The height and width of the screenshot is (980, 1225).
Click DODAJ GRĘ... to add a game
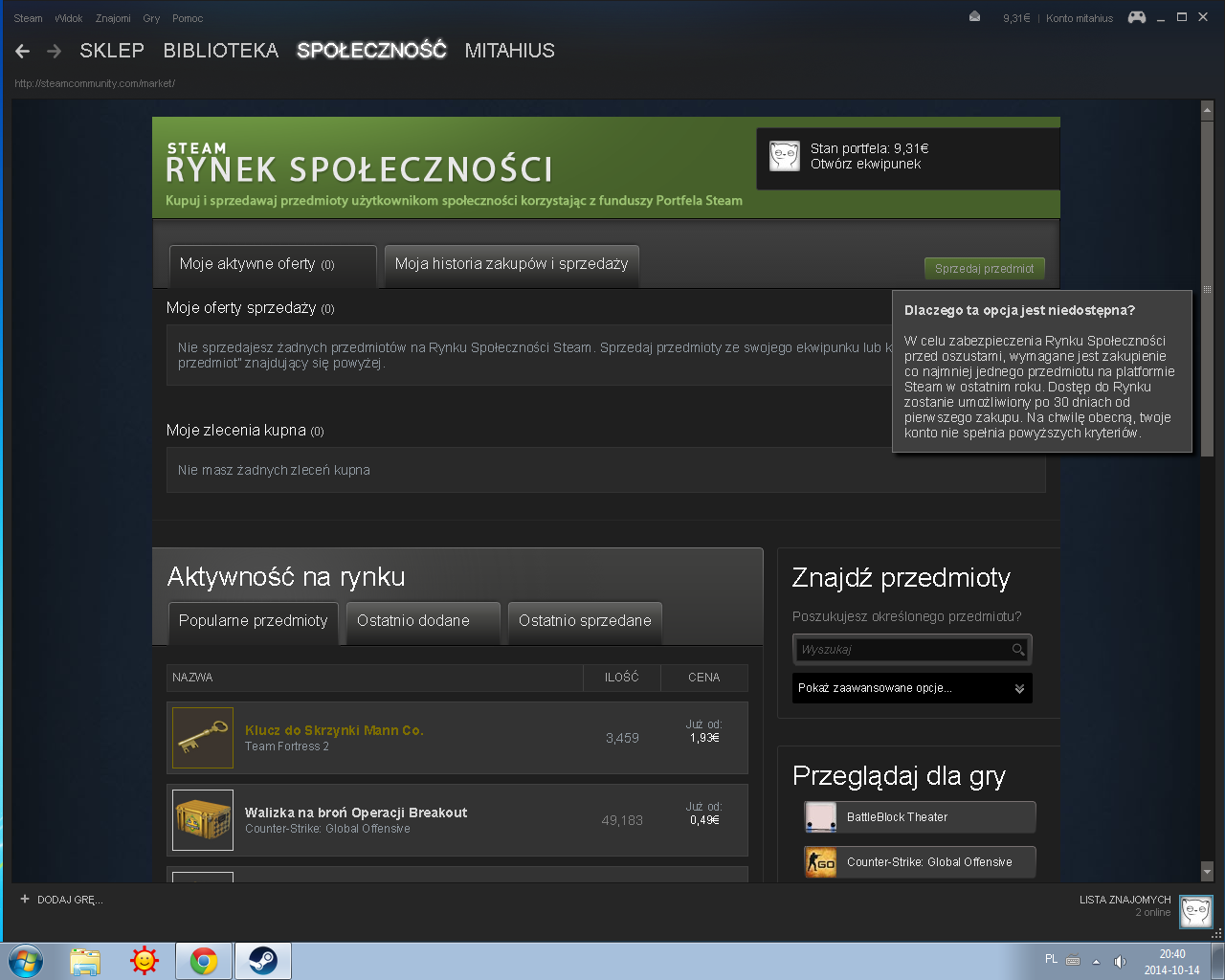tap(70, 900)
